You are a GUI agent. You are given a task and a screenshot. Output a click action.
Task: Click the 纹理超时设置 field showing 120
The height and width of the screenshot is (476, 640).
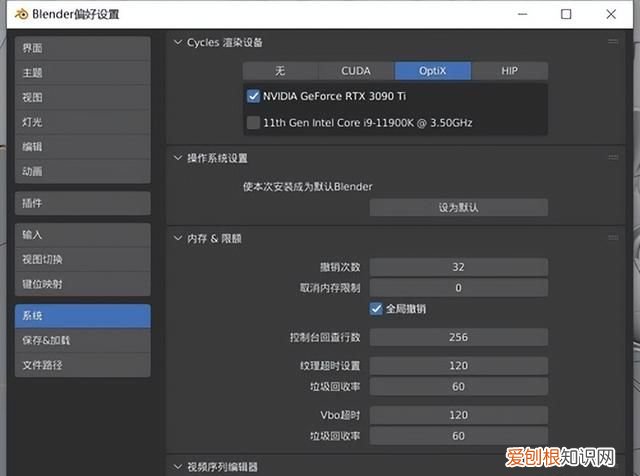[x=459, y=366]
